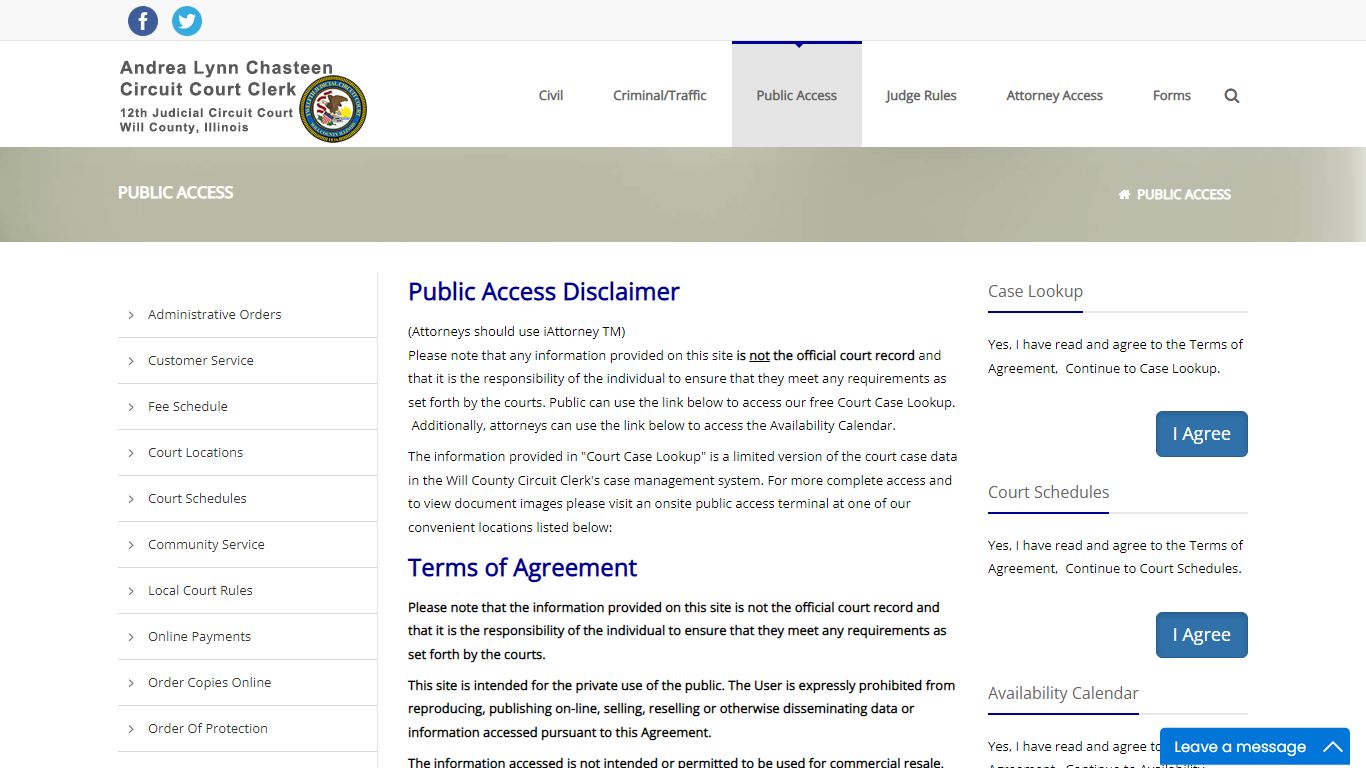The height and width of the screenshot is (768, 1366).
Task: View Court Locations link
Action: click(196, 452)
